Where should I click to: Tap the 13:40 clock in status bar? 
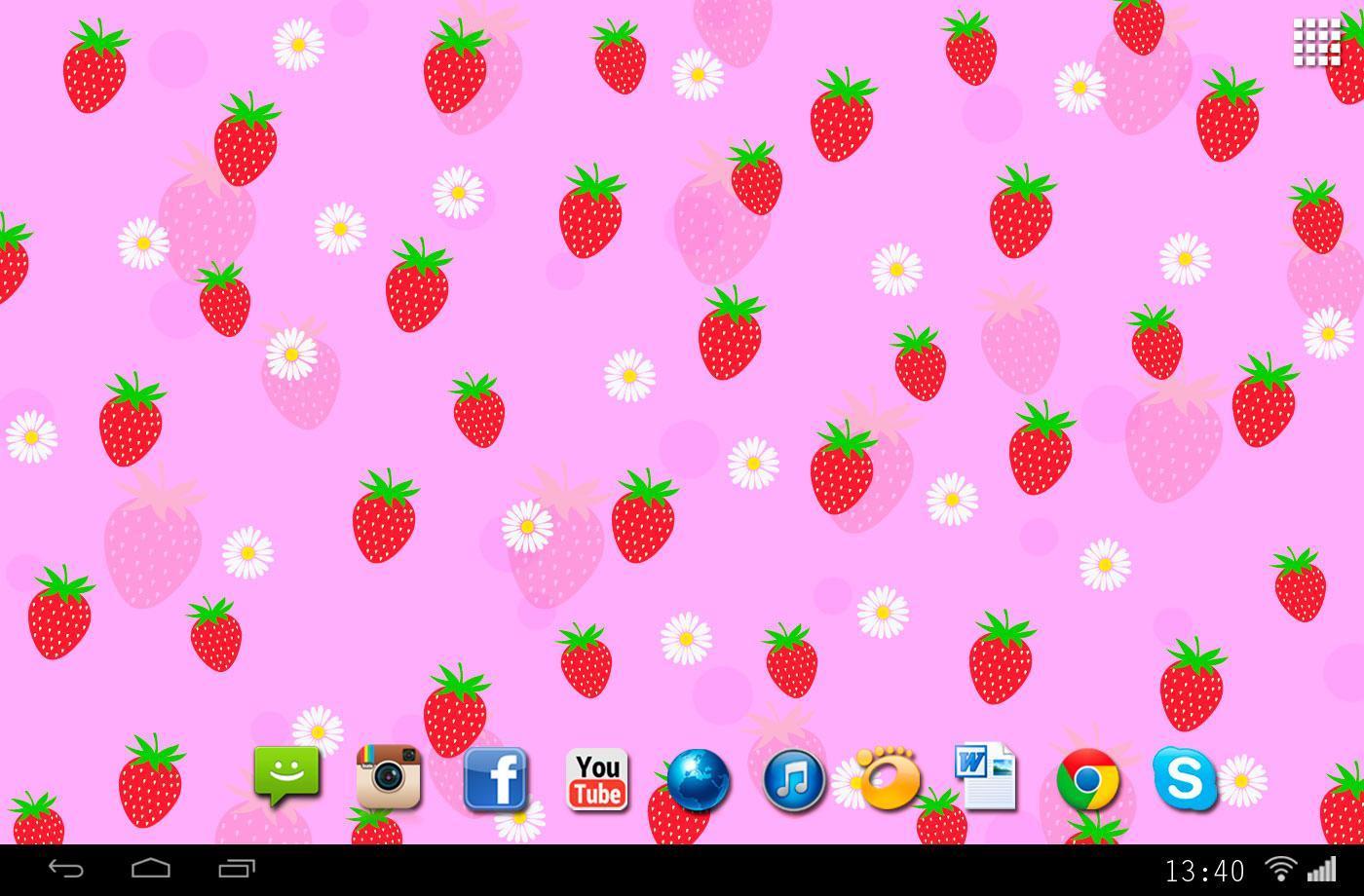[1204, 871]
